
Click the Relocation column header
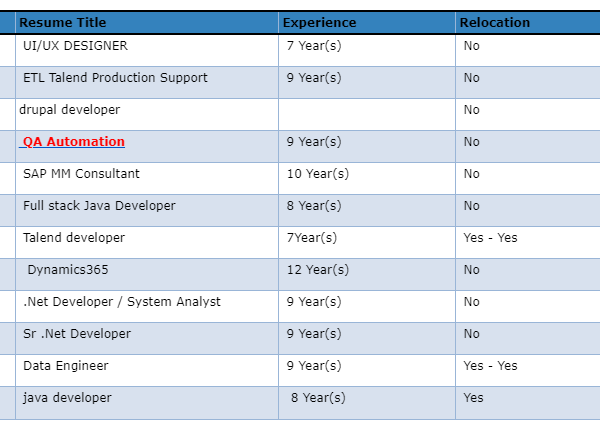coord(495,22)
